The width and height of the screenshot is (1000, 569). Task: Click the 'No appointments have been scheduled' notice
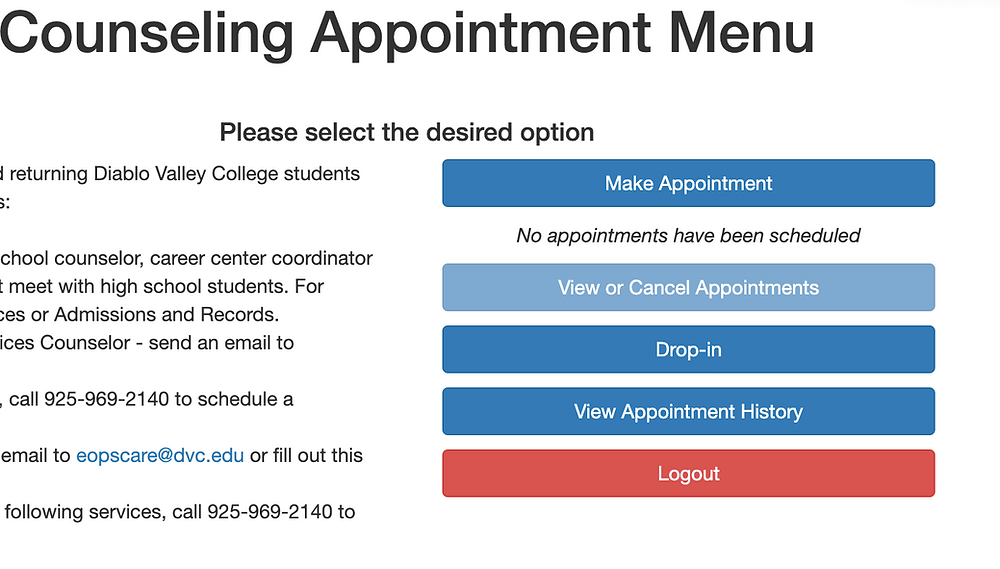688,235
